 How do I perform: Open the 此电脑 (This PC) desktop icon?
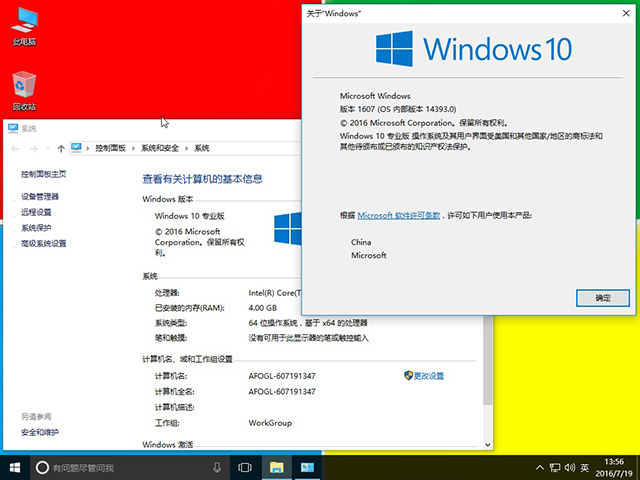coord(24,24)
